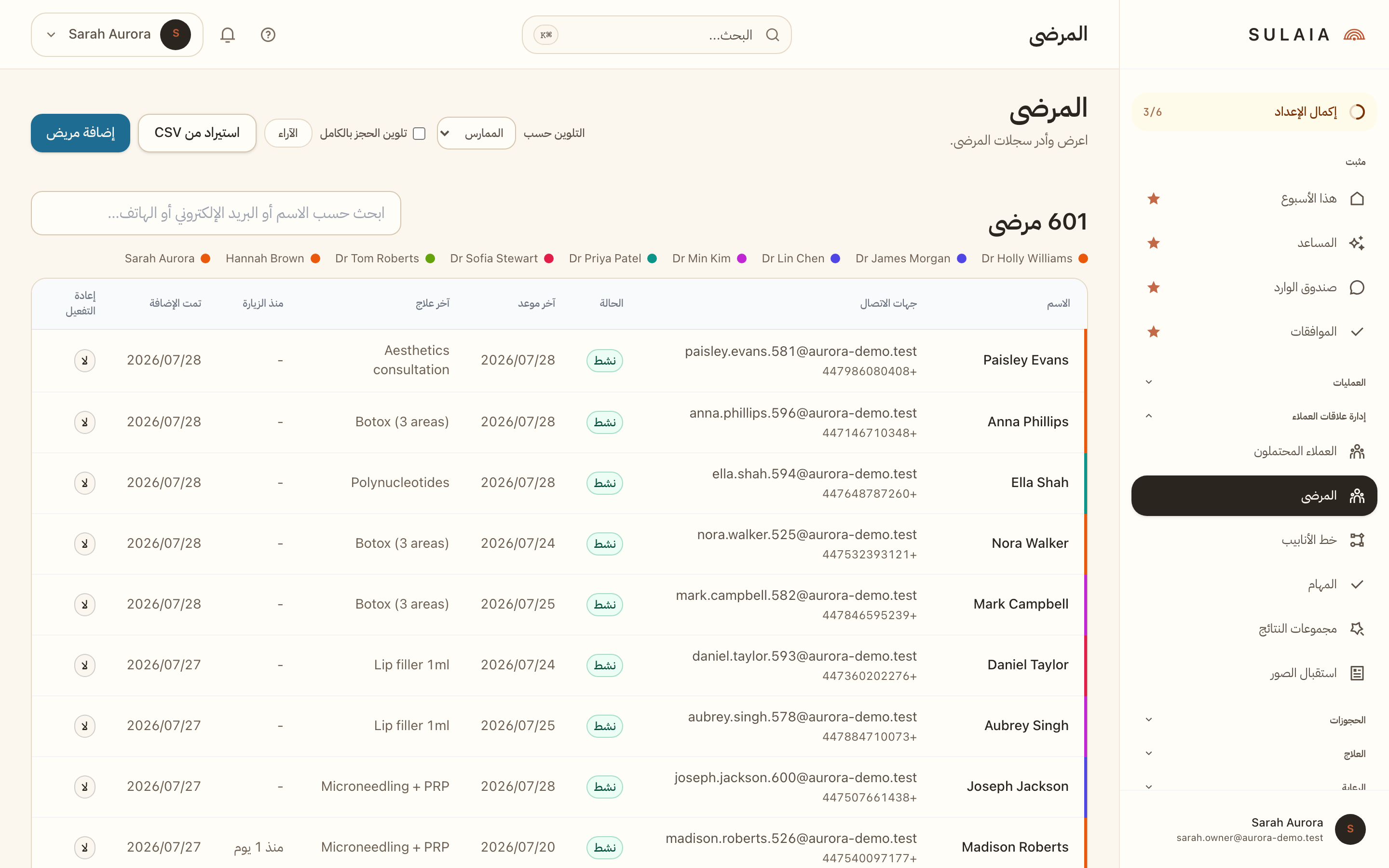The height and width of the screenshot is (868, 1389).
Task: Click the search magnifier icon
Action: coord(773,35)
